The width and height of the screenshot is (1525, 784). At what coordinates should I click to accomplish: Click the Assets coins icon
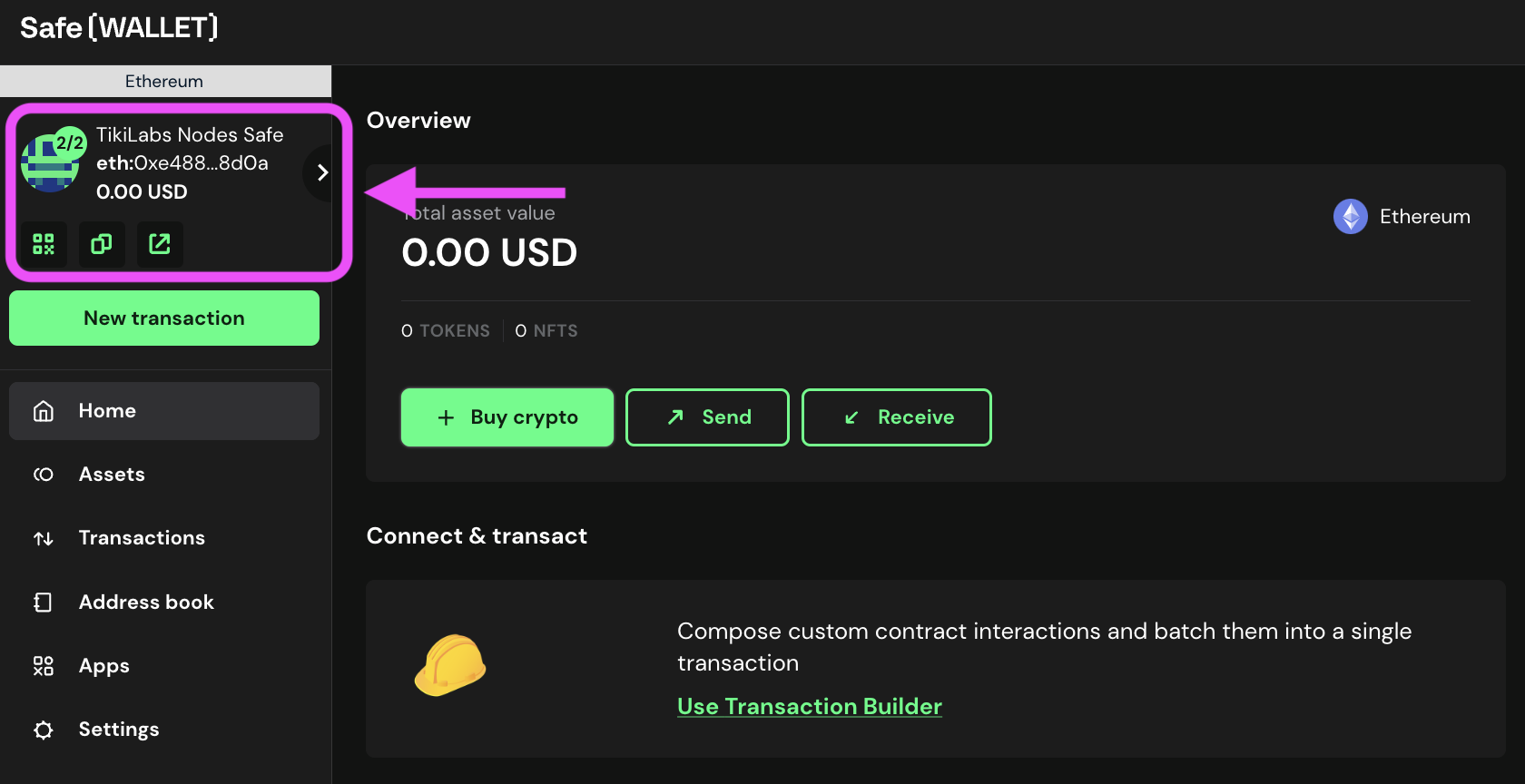tap(44, 475)
